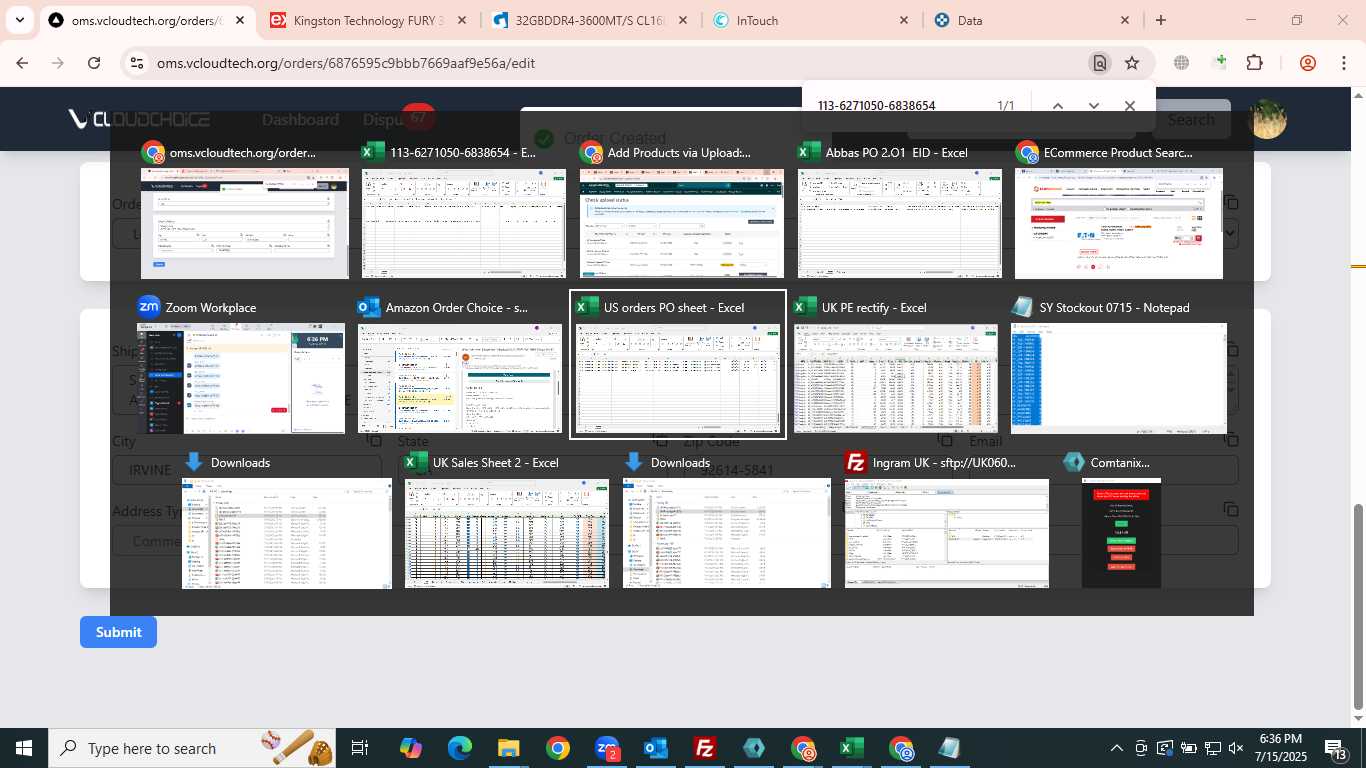Viewport: 1366px width, 768px height.
Task: Click the grey globe extension icon
Action: coord(1181,63)
